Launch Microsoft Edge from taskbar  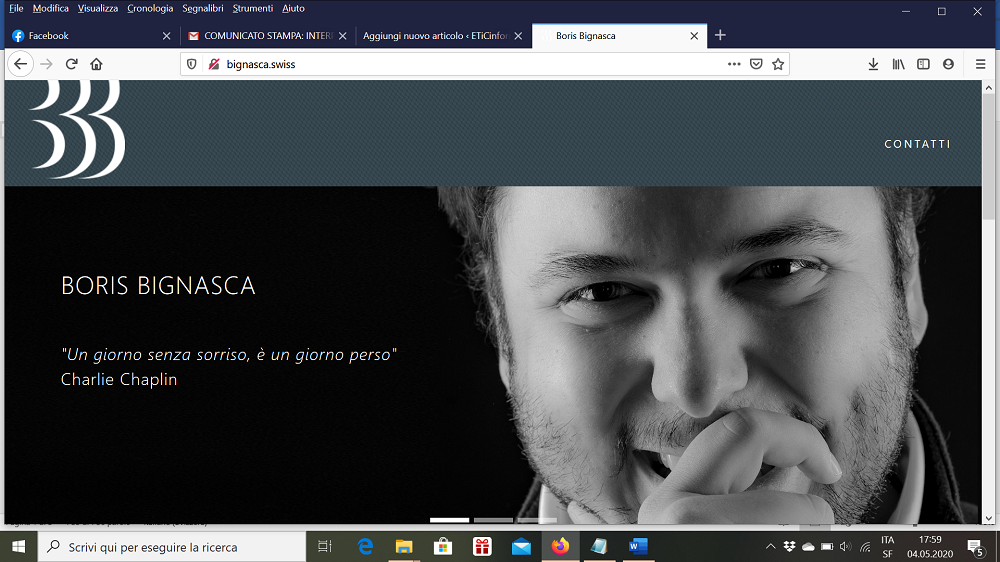click(x=365, y=547)
